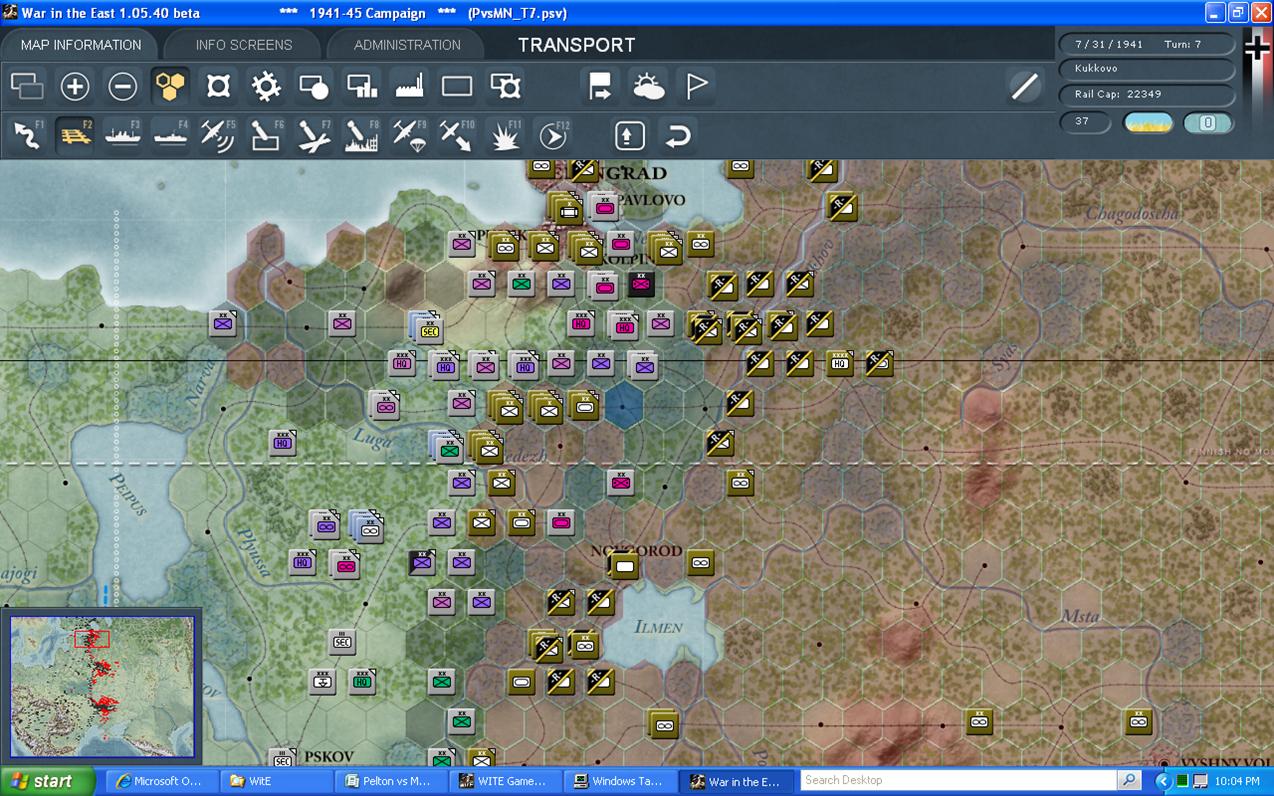The width and height of the screenshot is (1274, 796).
Task: Select F5 air recon mode
Action: [218, 135]
